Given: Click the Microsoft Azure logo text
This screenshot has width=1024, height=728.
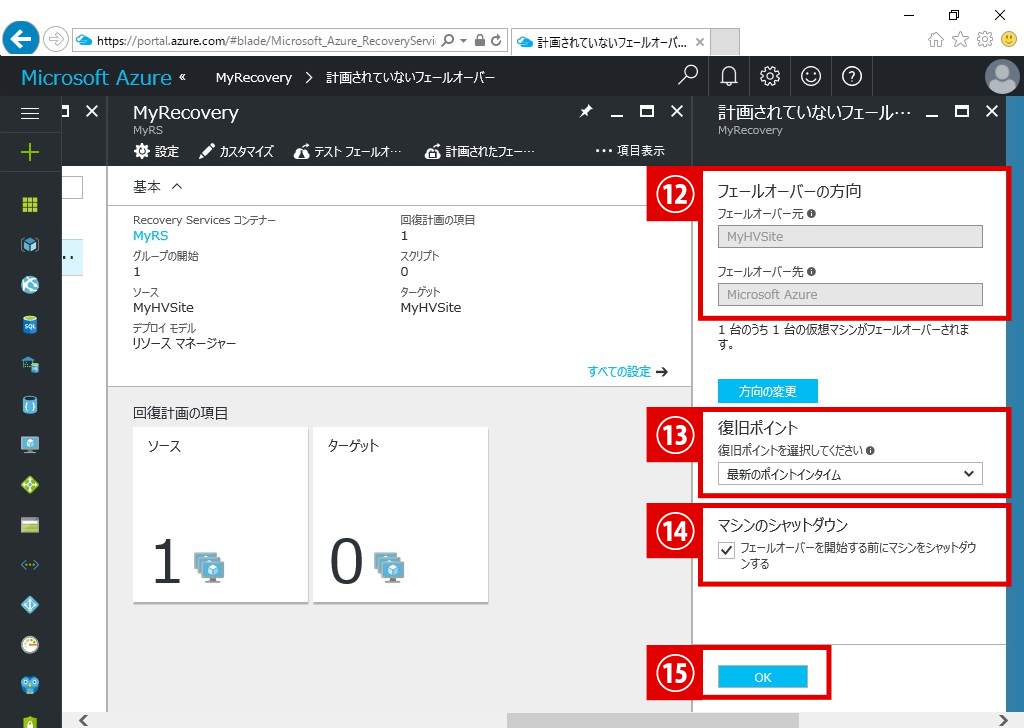Looking at the screenshot, I should (x=96, y=77).
